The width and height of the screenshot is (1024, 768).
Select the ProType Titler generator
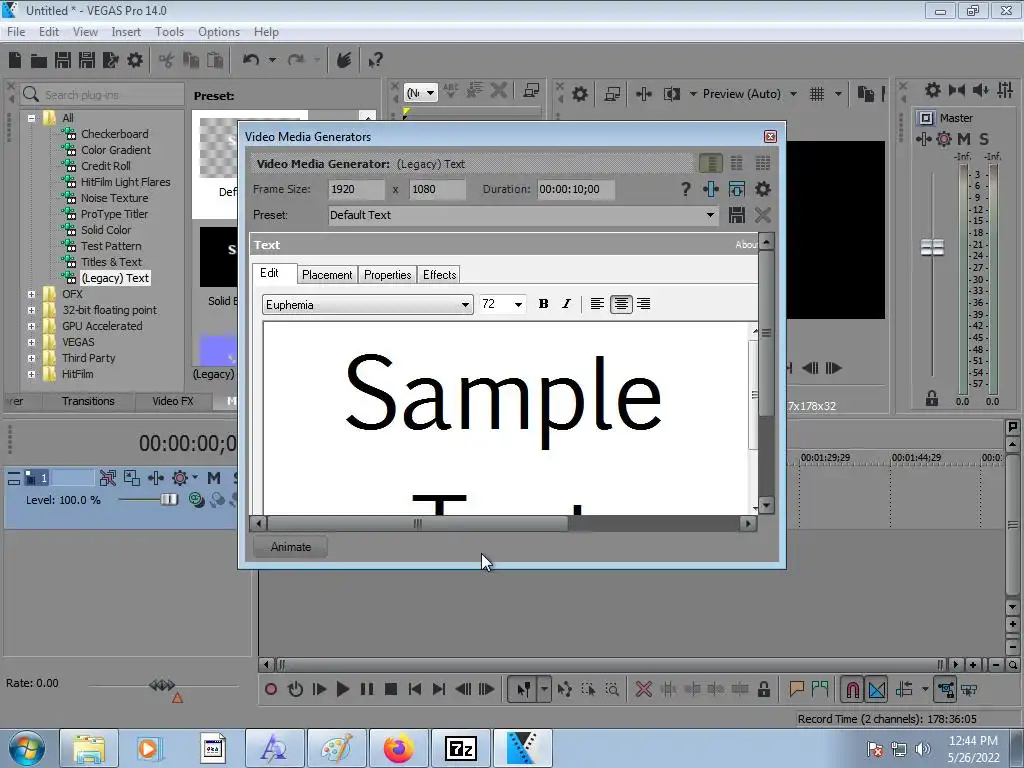point(114,214)
